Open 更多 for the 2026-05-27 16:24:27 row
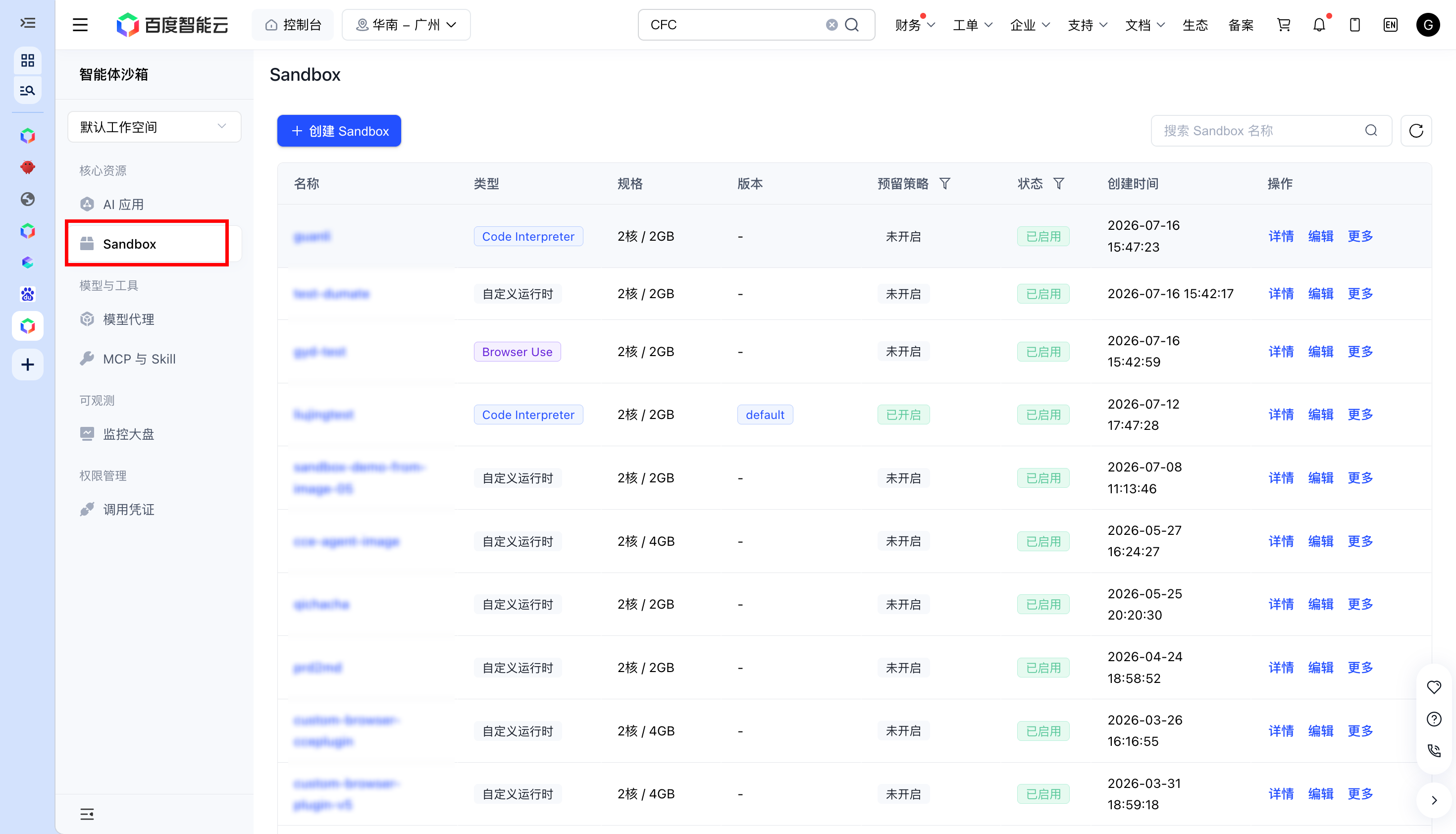The width and height of the screenshot is (1456, 834). click(1360, 541)
